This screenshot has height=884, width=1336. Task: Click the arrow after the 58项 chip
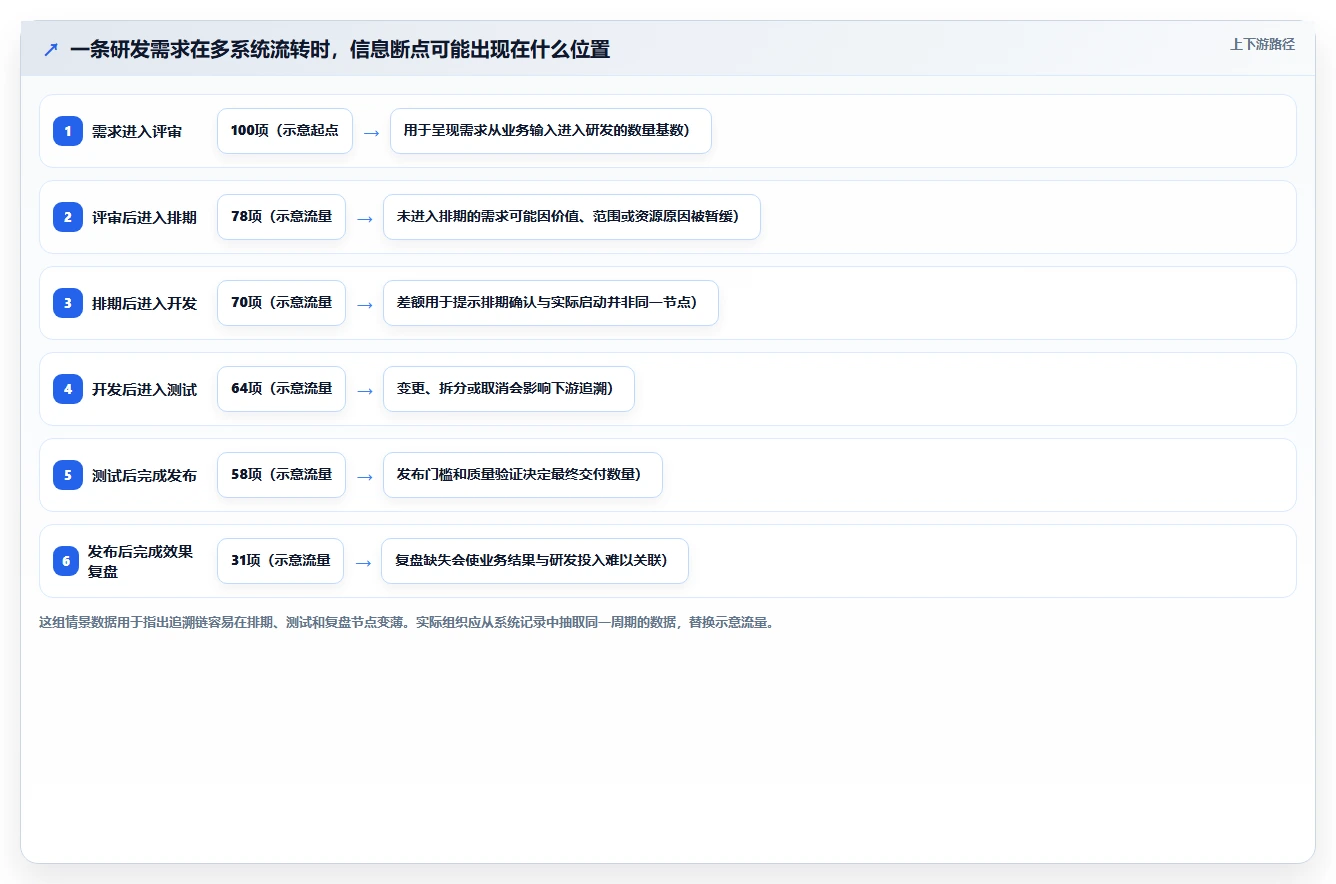coord(364,476)
